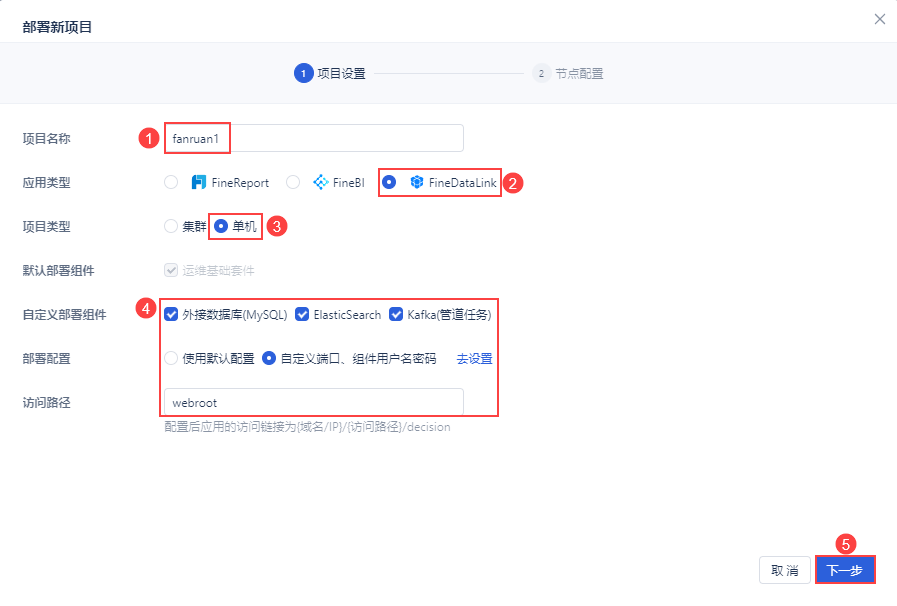
Task: Go to step 2 节点配置
Action: (568, 73)
